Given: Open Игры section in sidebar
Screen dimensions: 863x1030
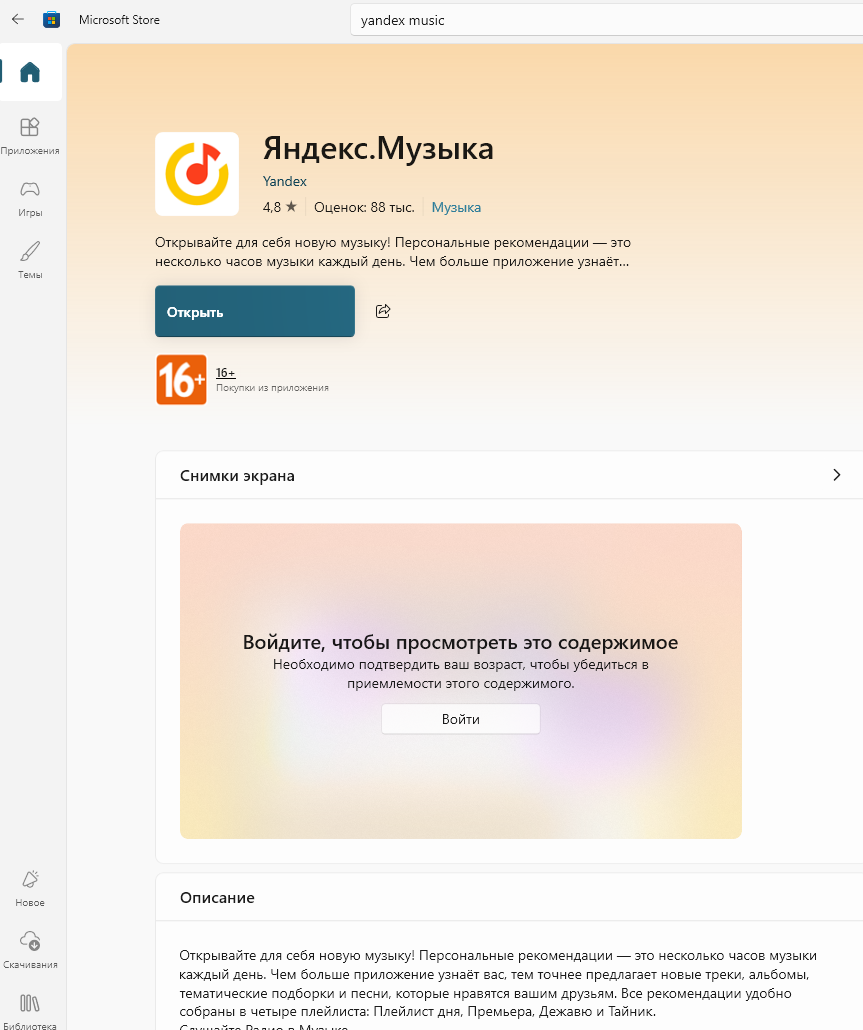Looking at the screenshot, I should coord(30,198).
